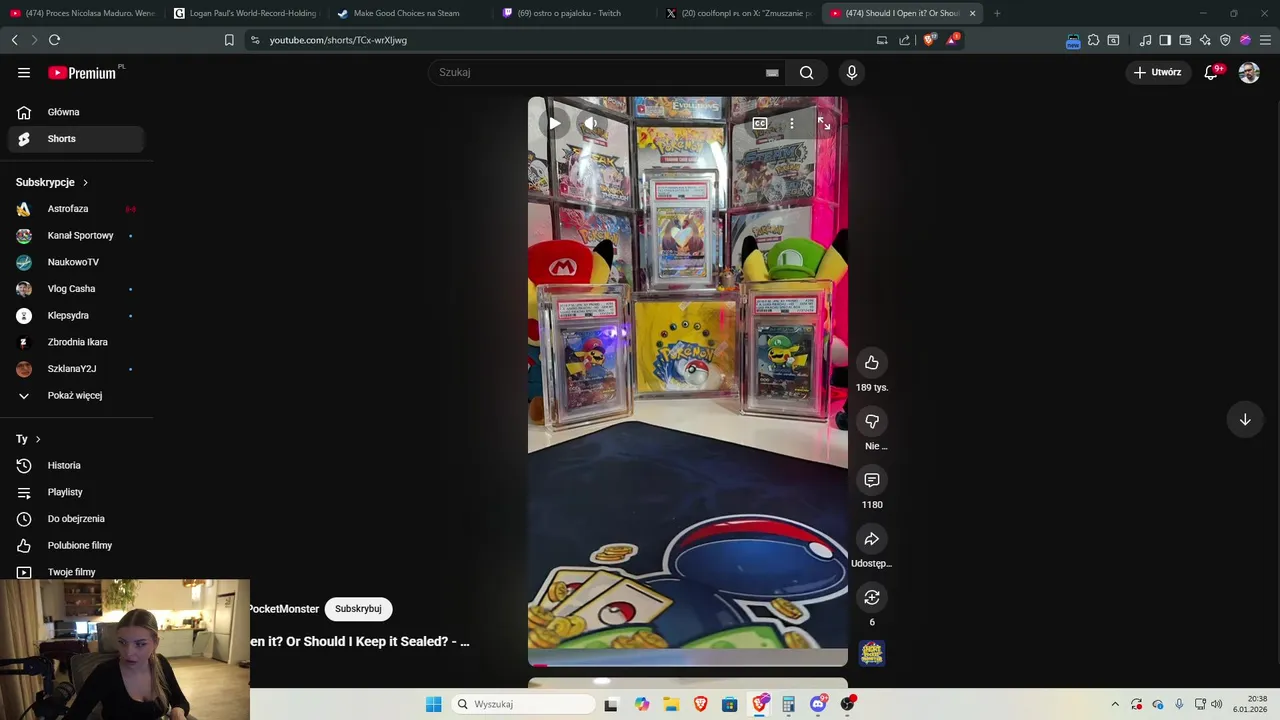Open the Short's three-dot more menu
This screenshot has height=720, width=1280.
[792, 123]
